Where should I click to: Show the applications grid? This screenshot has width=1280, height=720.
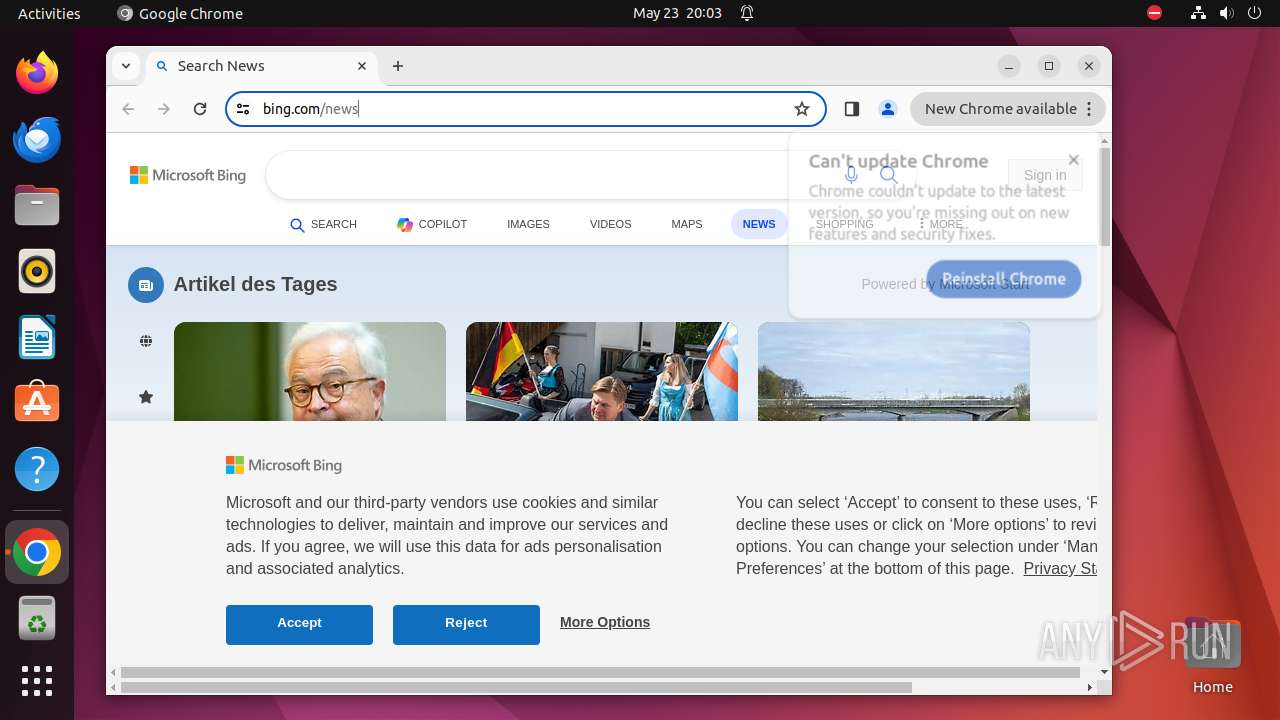tap(37, 681)
